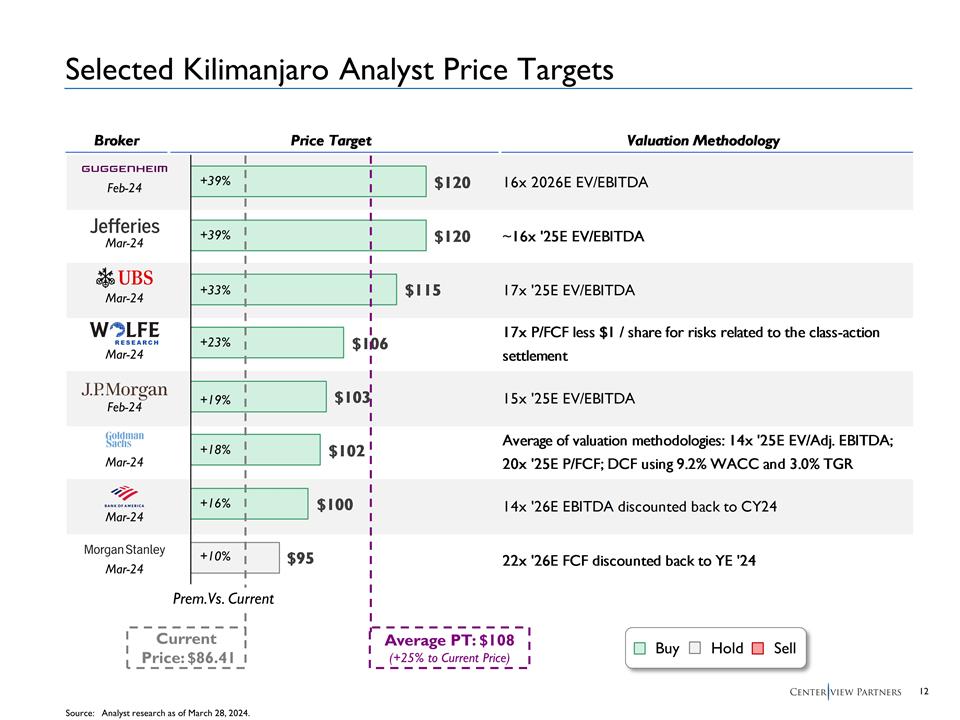
Task: Click the Sell legend label
Action: 785,648
